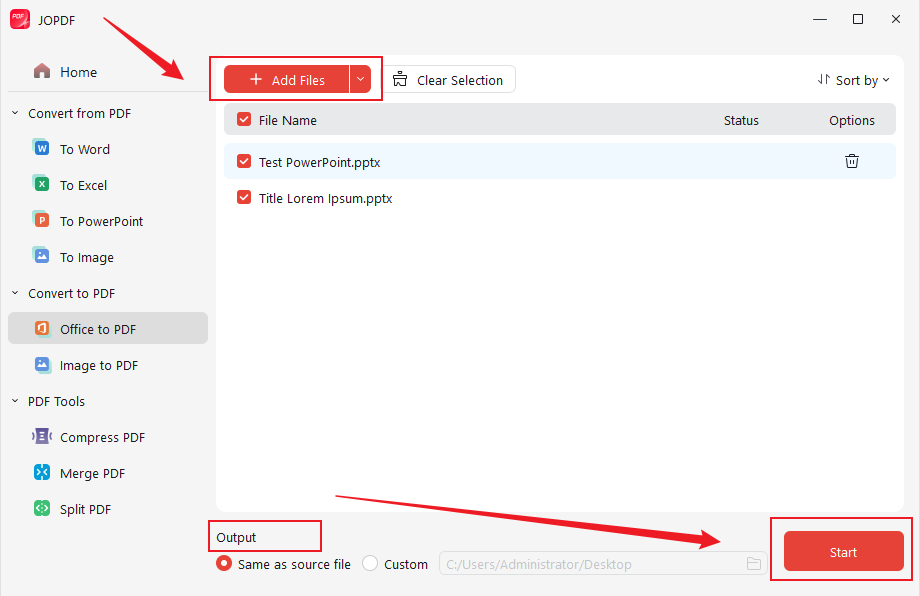920x596 pixels.
Task: Select the To Word conversion icon
Action: point(40,148)
